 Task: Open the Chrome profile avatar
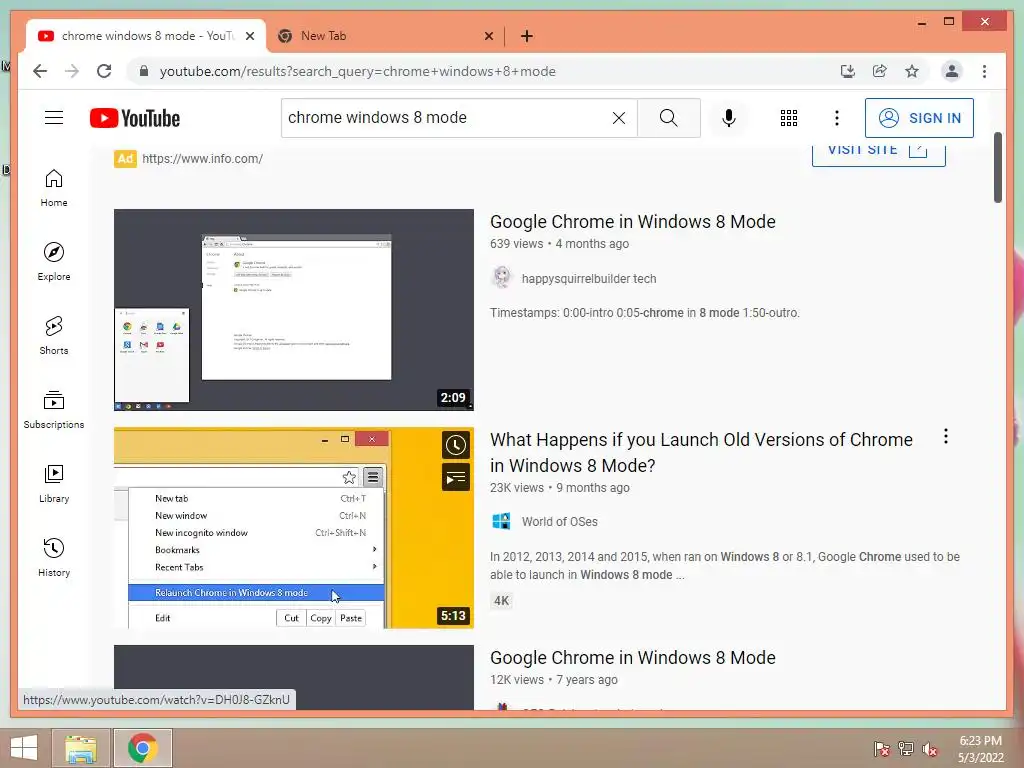(952, 71)
